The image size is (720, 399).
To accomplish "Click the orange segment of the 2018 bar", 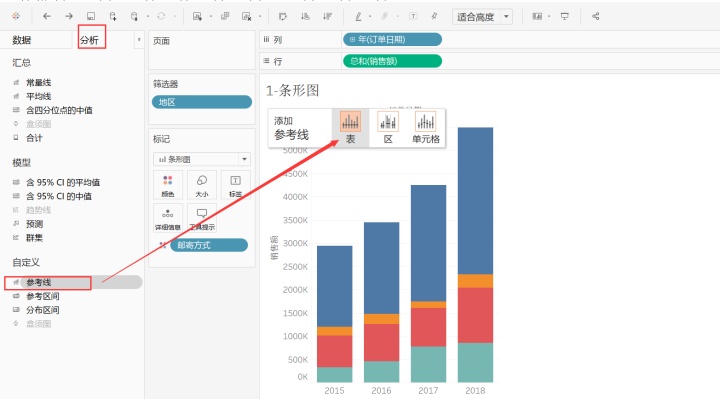I will 475,281.
